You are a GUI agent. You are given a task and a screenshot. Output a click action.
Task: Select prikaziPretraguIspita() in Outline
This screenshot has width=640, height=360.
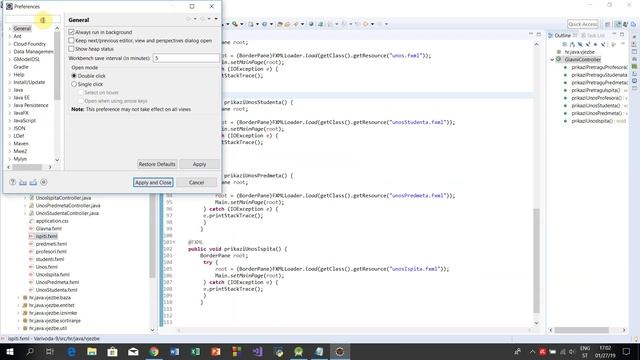596,90
